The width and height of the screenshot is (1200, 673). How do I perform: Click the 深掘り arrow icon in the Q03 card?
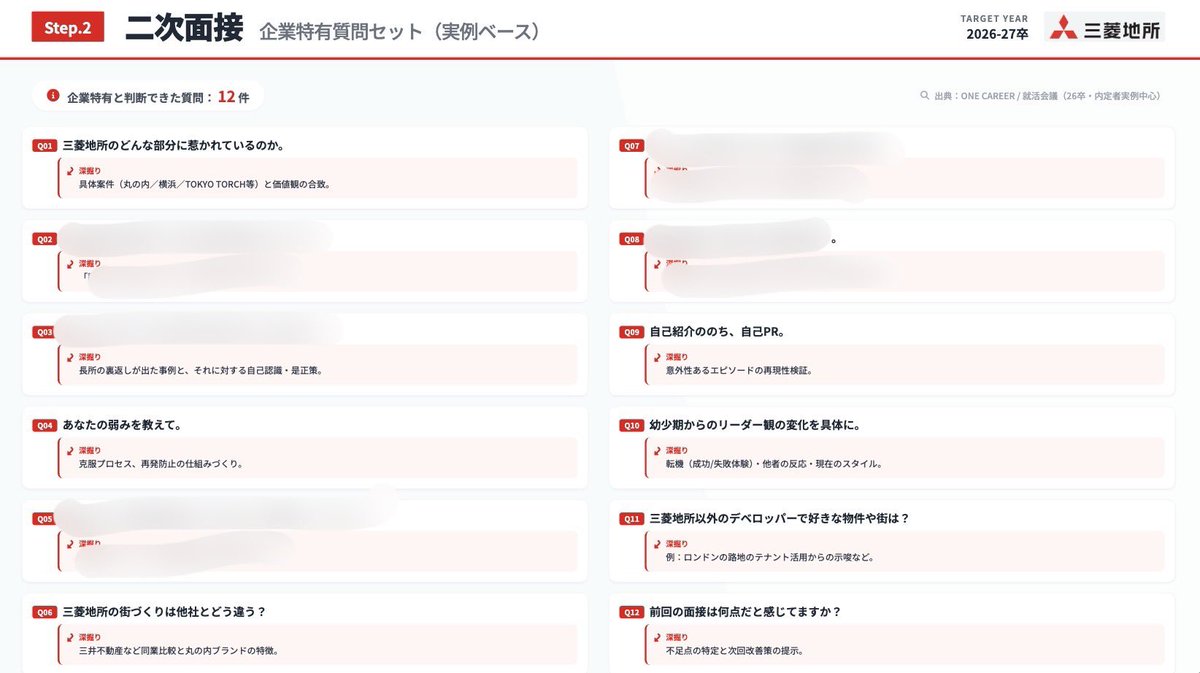coord(70,357)
